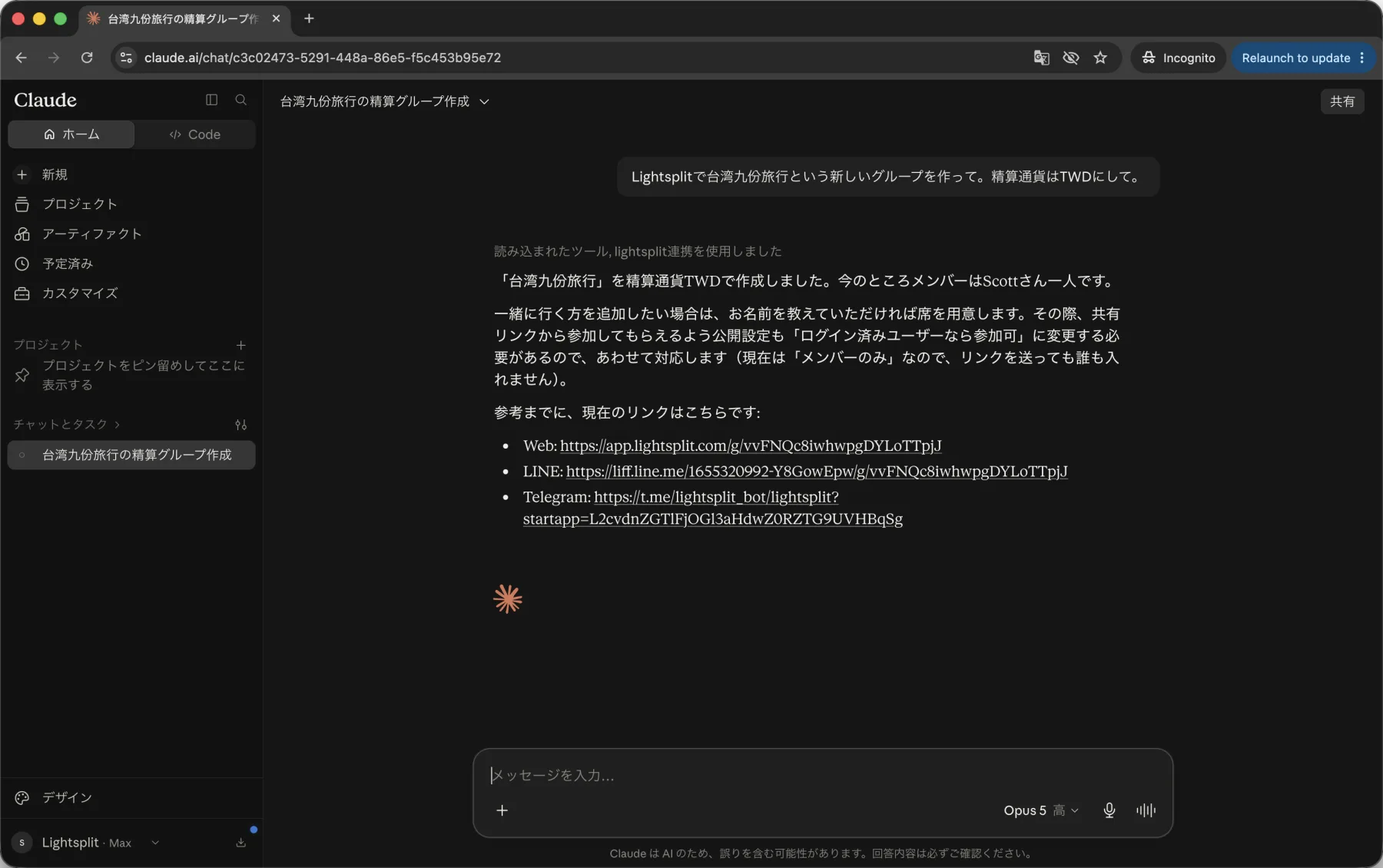The height and width of the screenshot is (868, 1383).
Task: Click the Incognito indicator
Action: [1178, 58]
